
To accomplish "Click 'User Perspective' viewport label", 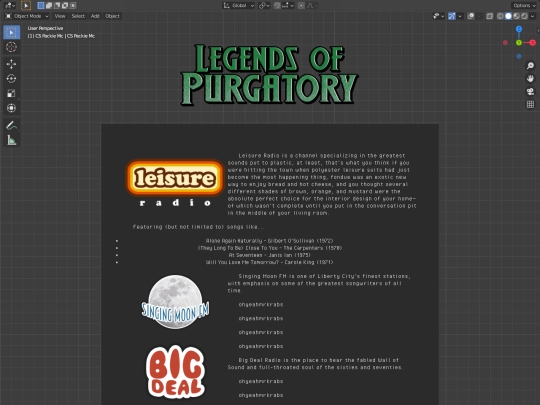I will (45, 28).
